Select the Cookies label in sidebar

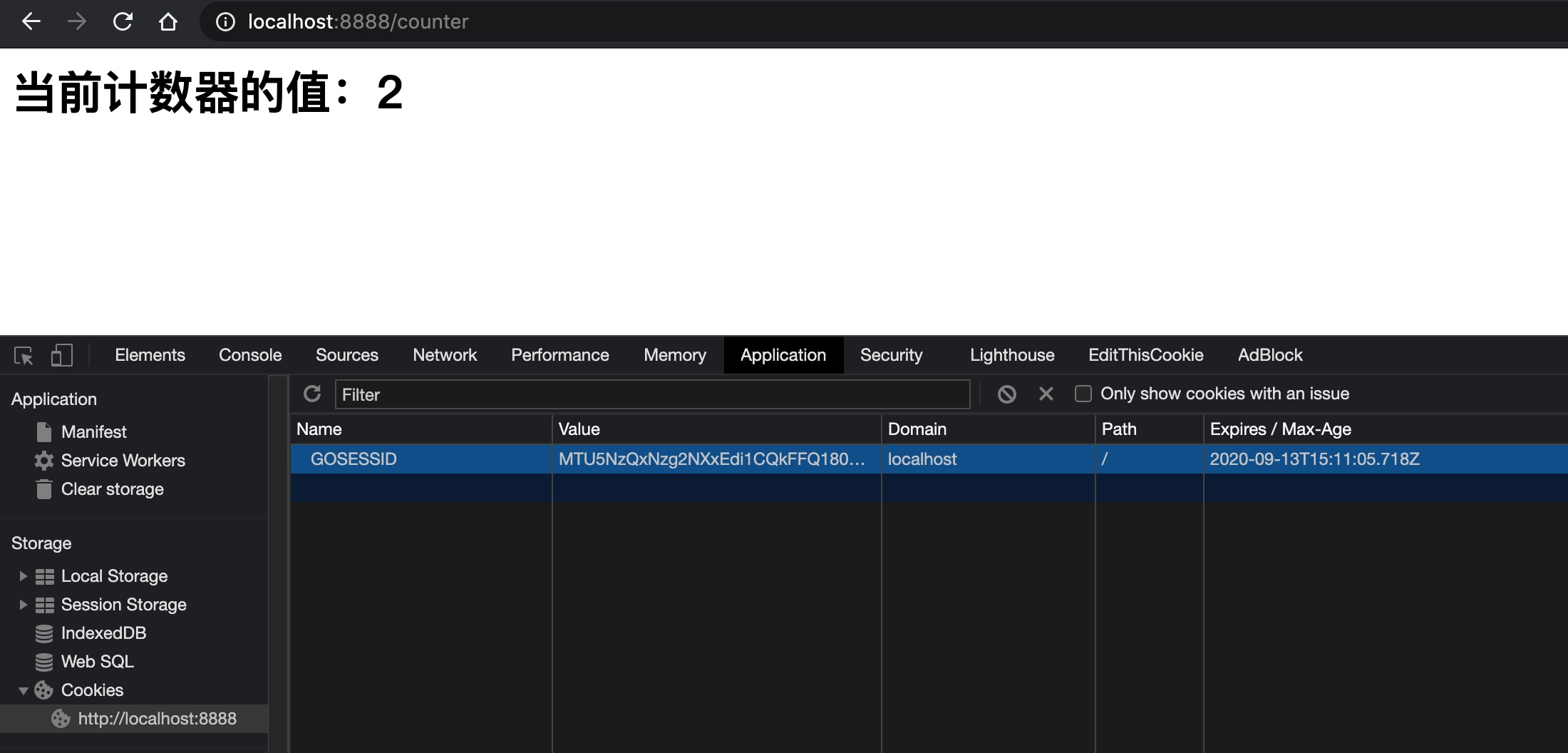click(x=92, y=690)
